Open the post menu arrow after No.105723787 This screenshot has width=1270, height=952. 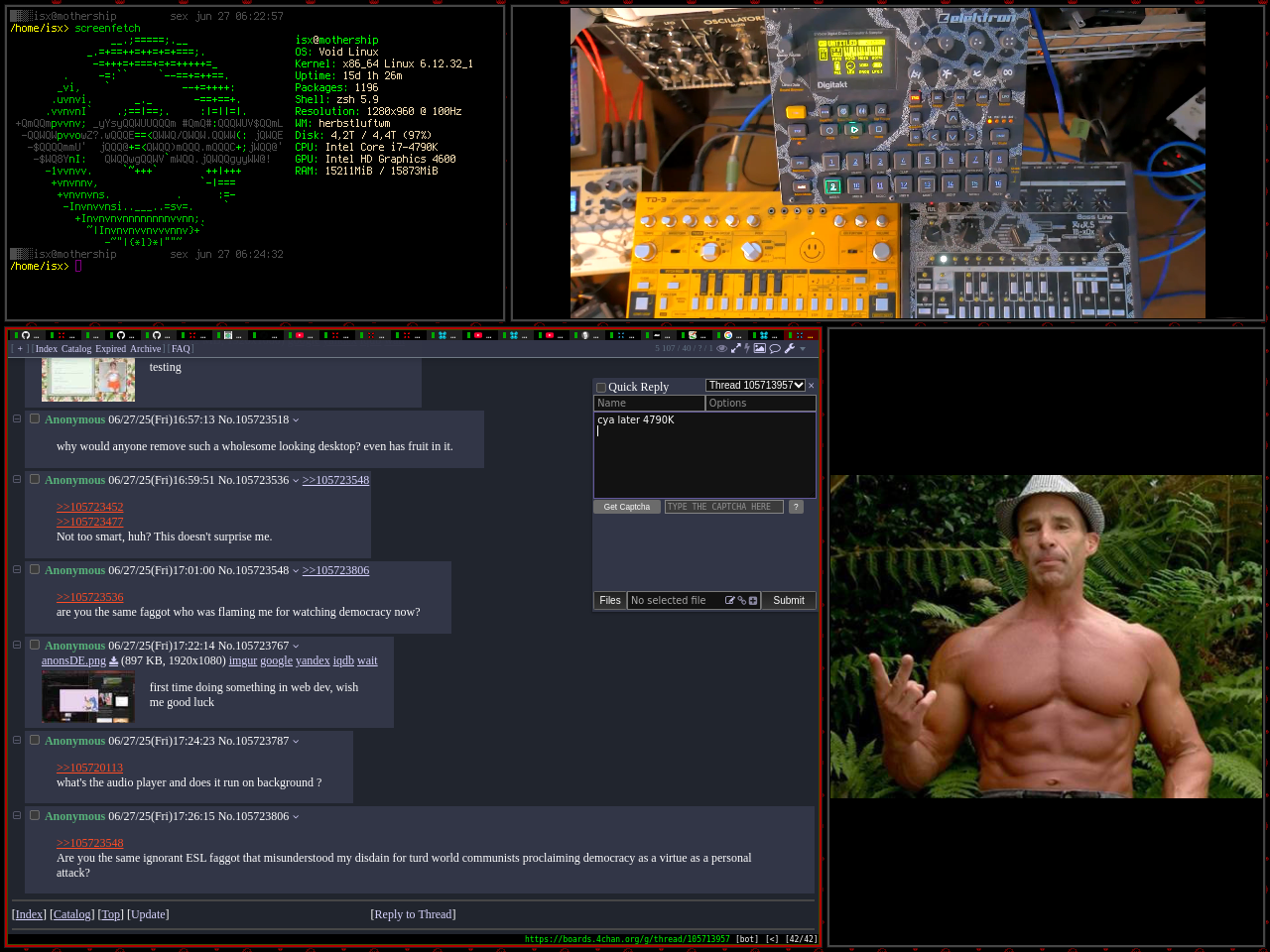[296, 742]
